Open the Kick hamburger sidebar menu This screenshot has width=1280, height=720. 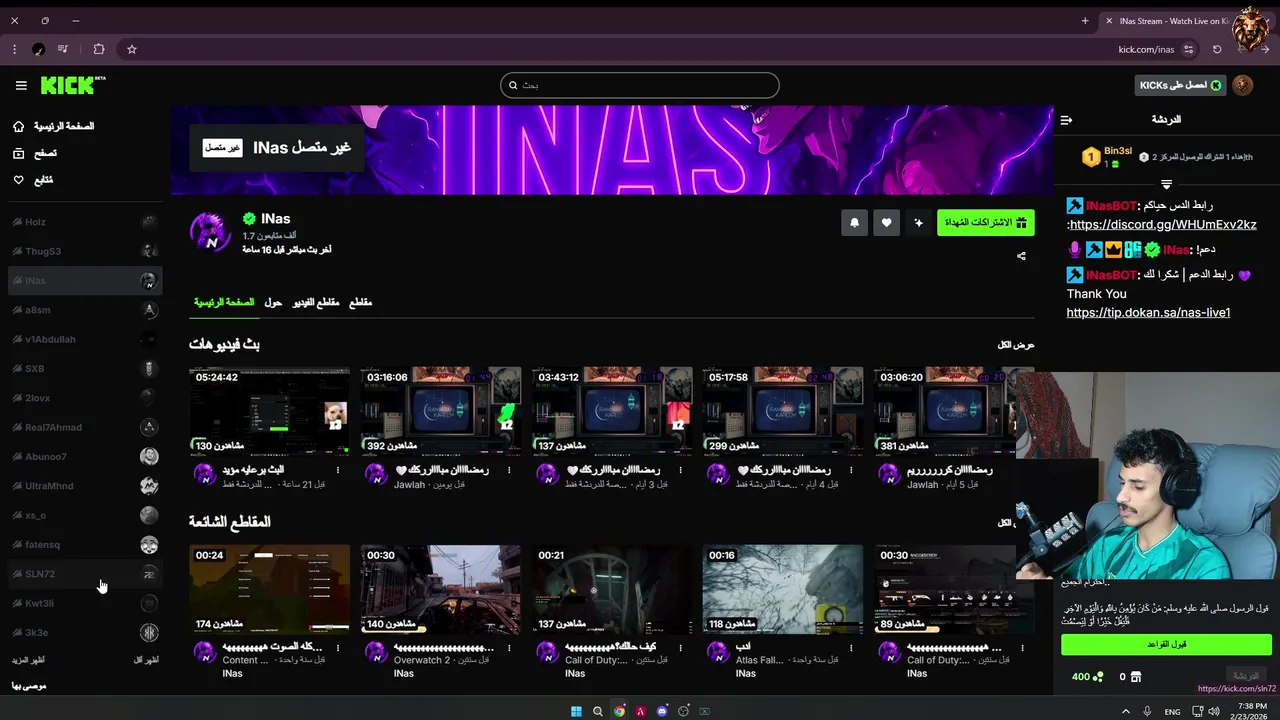pos(21,86)
